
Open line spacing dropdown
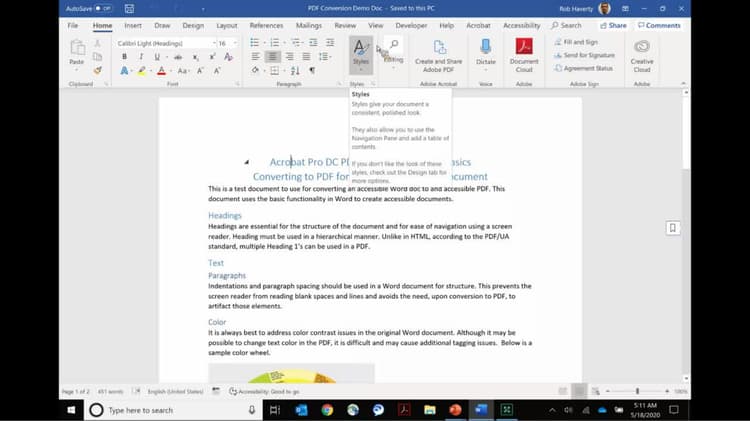331,57
